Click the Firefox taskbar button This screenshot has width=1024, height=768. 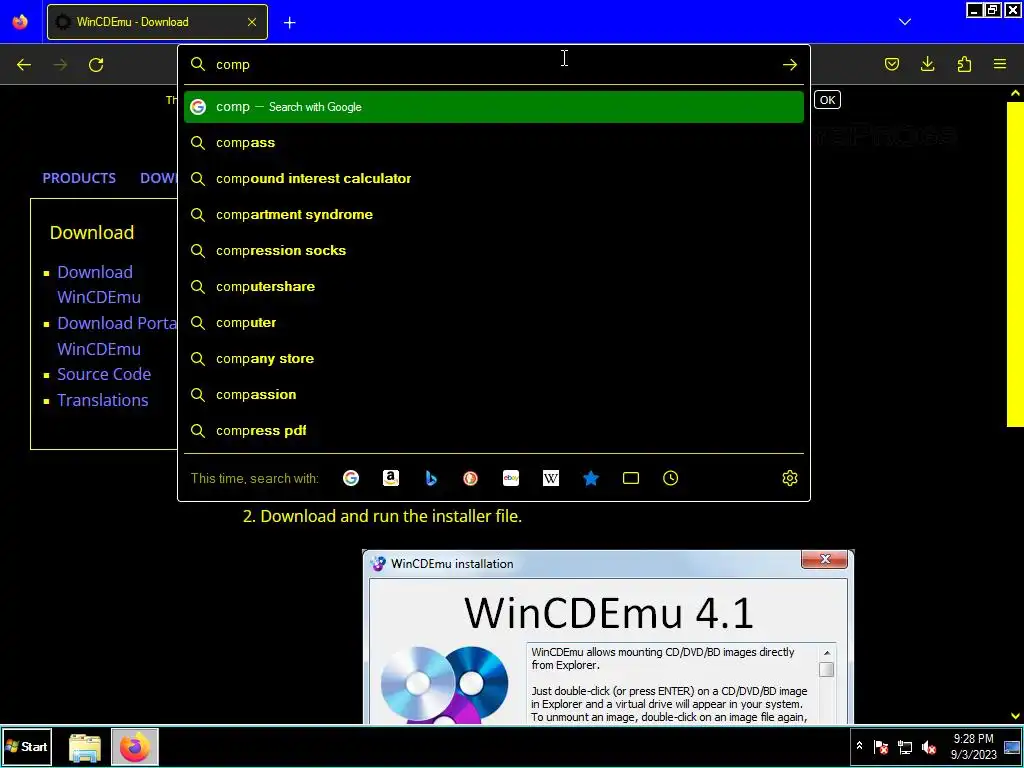click(135, 747)
